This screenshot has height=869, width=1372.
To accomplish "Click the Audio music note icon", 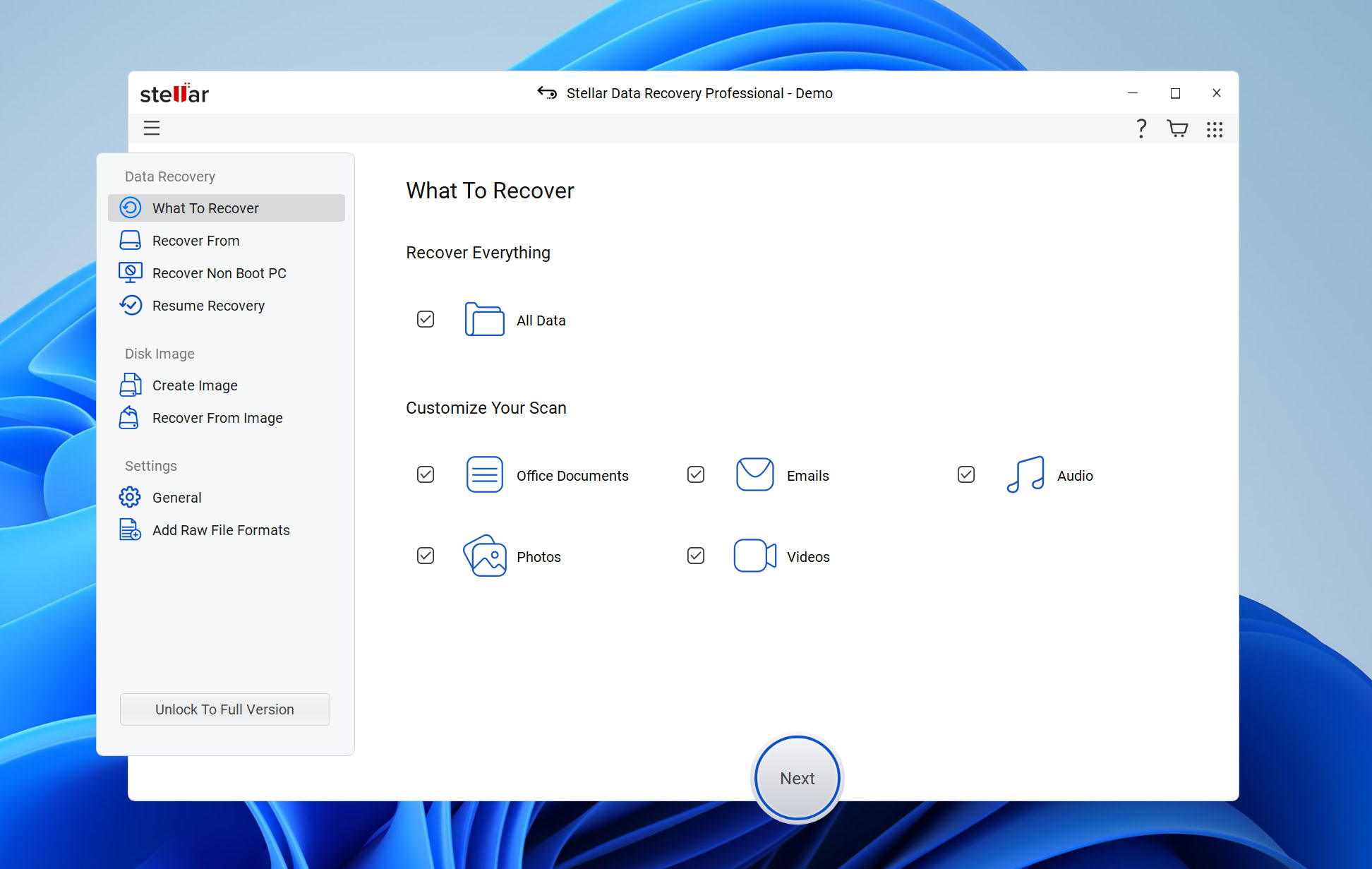I will coord(1025,474).
